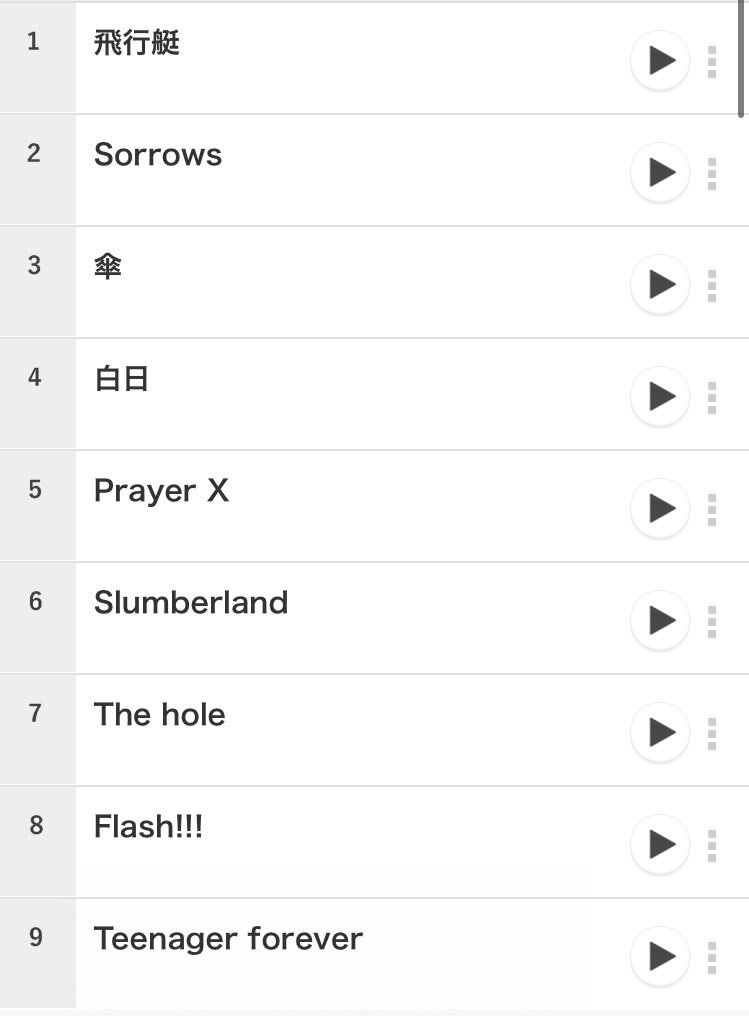
Task: Open more options for 飛行艇
Action: click(712, 62)
